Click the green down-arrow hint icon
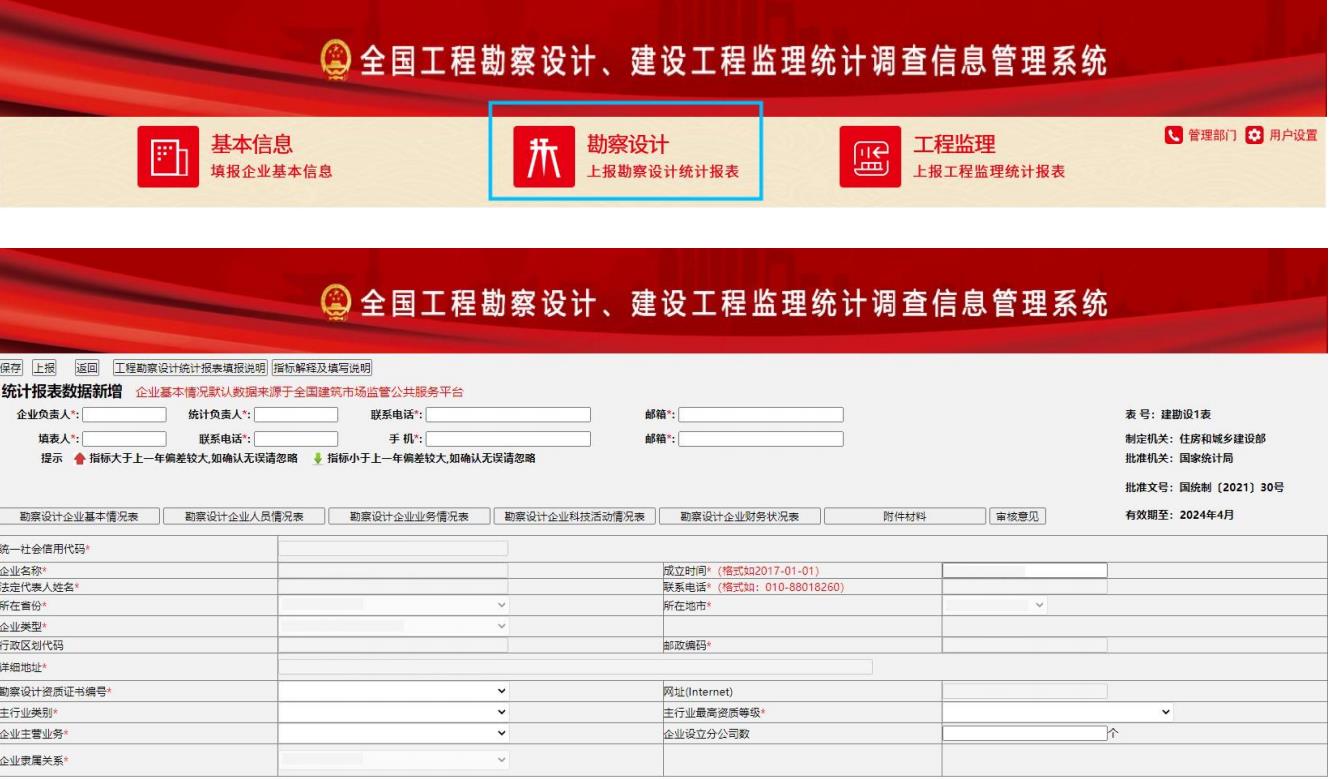Screen dimensions: 1329x779 pyautogui.click(x=318, y=459)
